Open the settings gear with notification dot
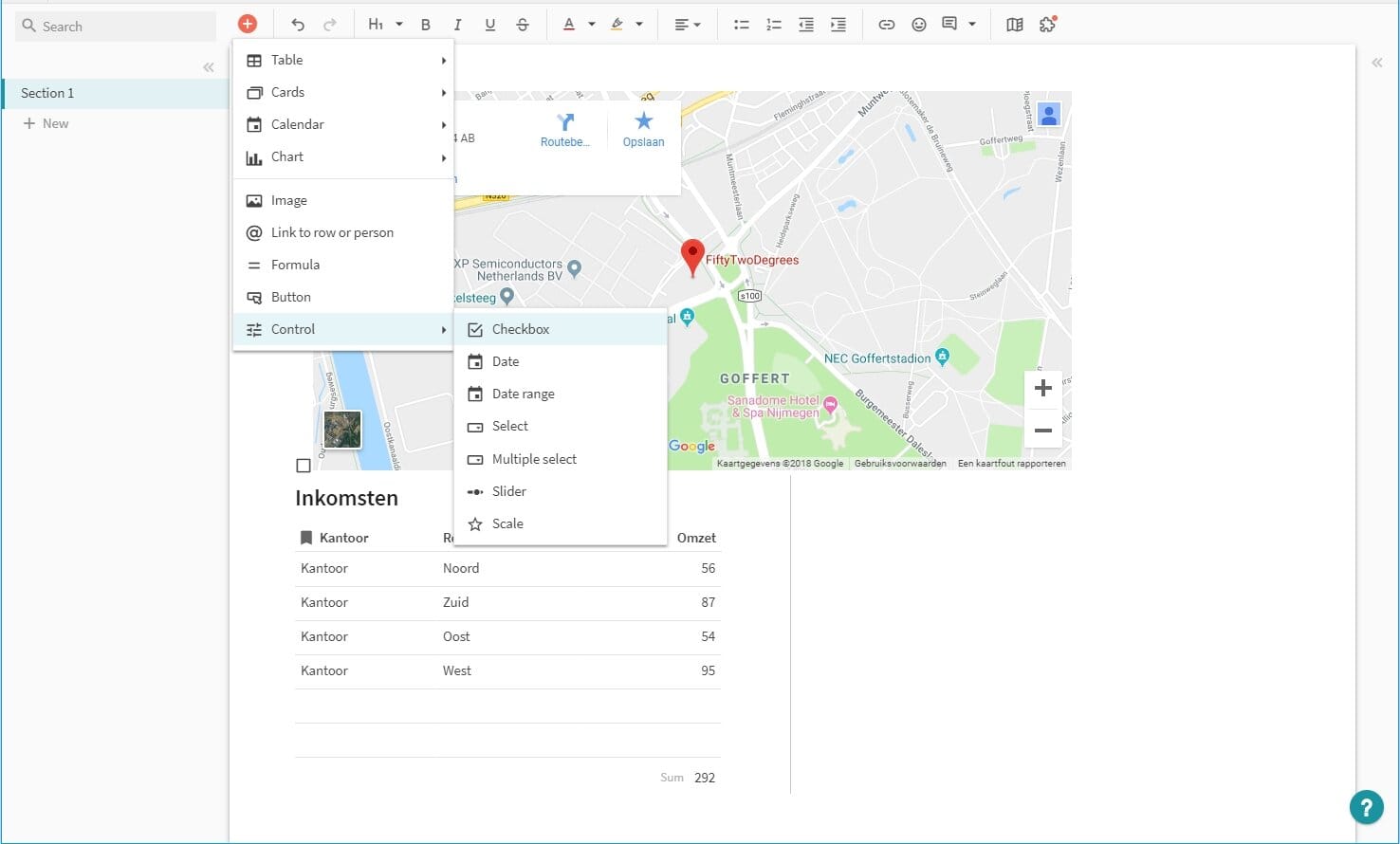The width and height of the screenshot is (1400, 844). click(x=1047, y=26)
